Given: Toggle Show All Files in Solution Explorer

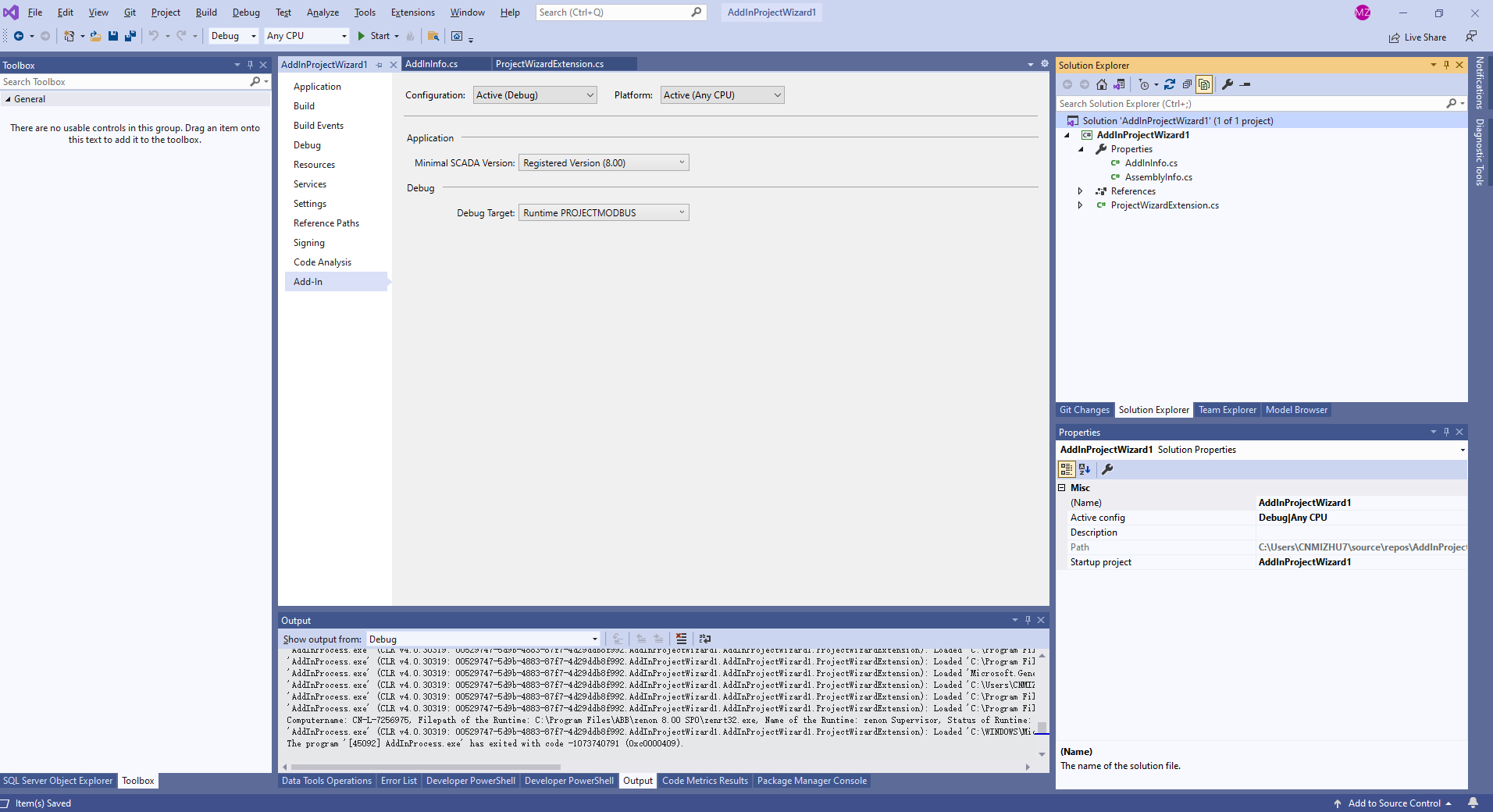Looking at the screenshot, I should pos(1204,84).
